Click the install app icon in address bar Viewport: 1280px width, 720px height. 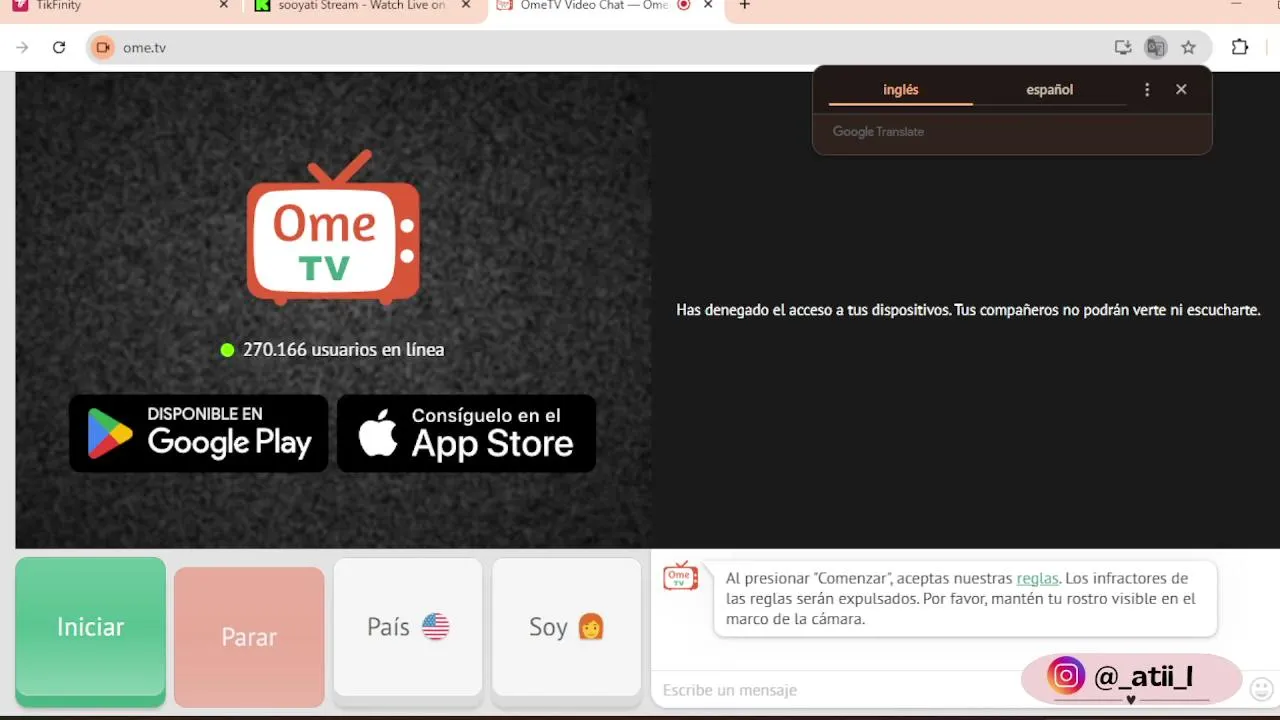click(1123, 47)
